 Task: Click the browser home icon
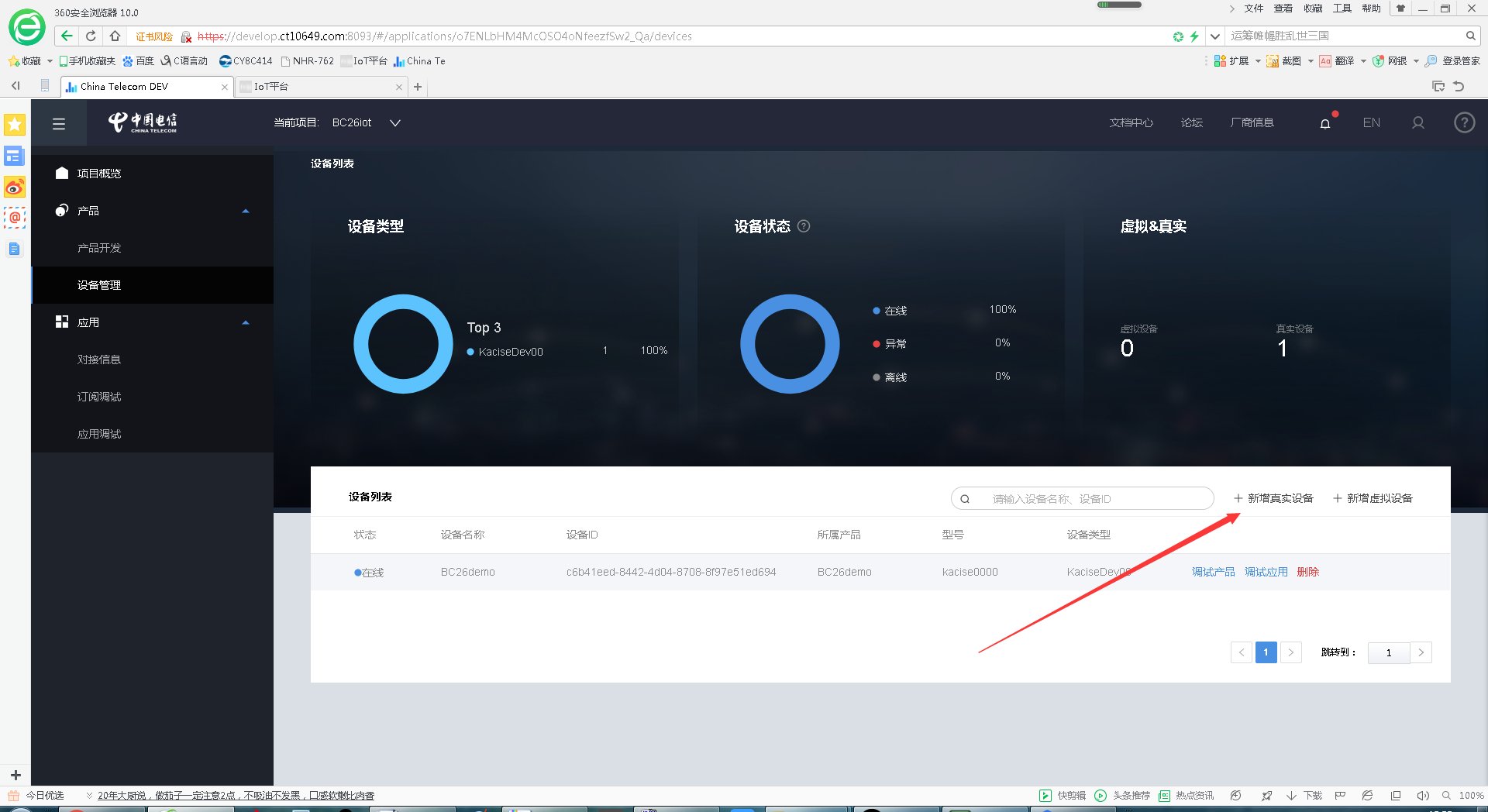(115, 36)
